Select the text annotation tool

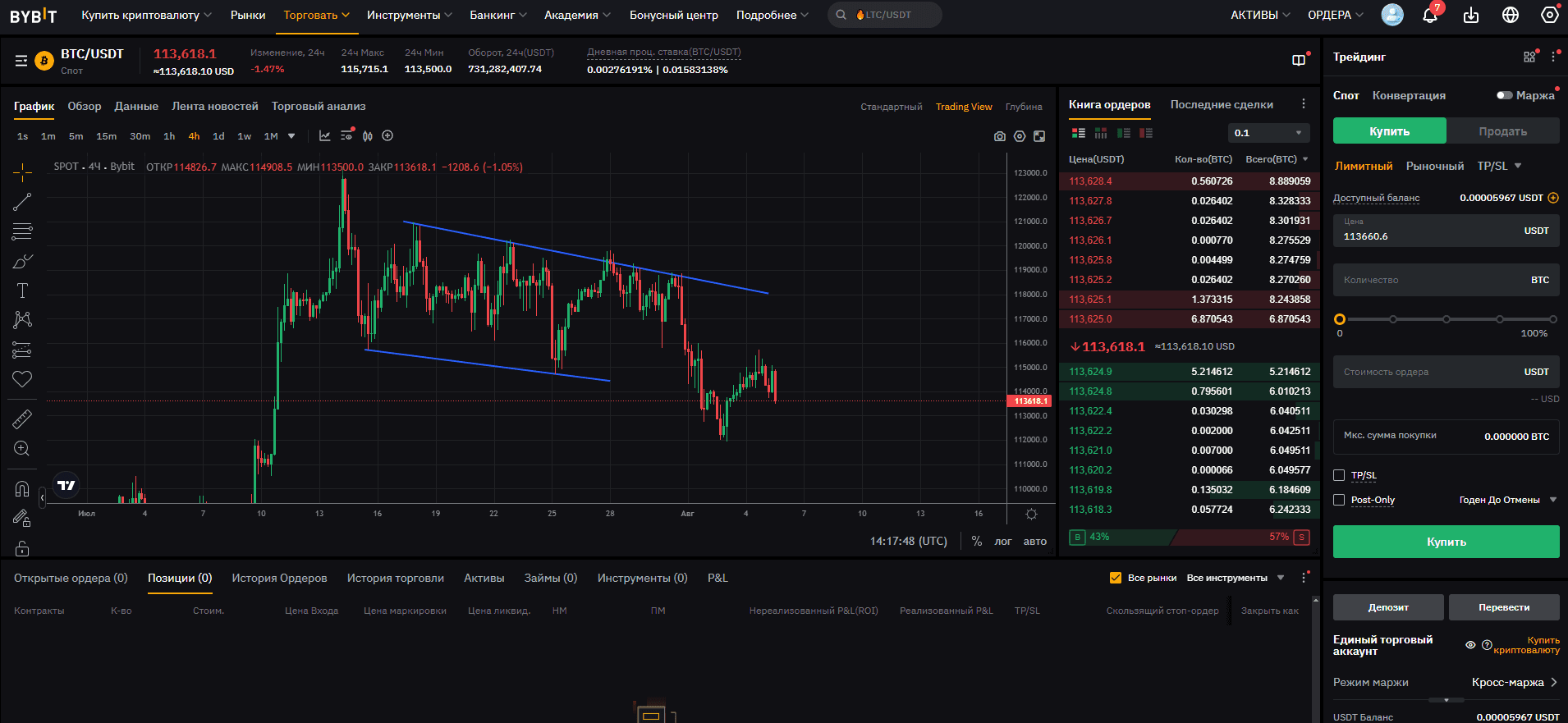click(22, 291)
